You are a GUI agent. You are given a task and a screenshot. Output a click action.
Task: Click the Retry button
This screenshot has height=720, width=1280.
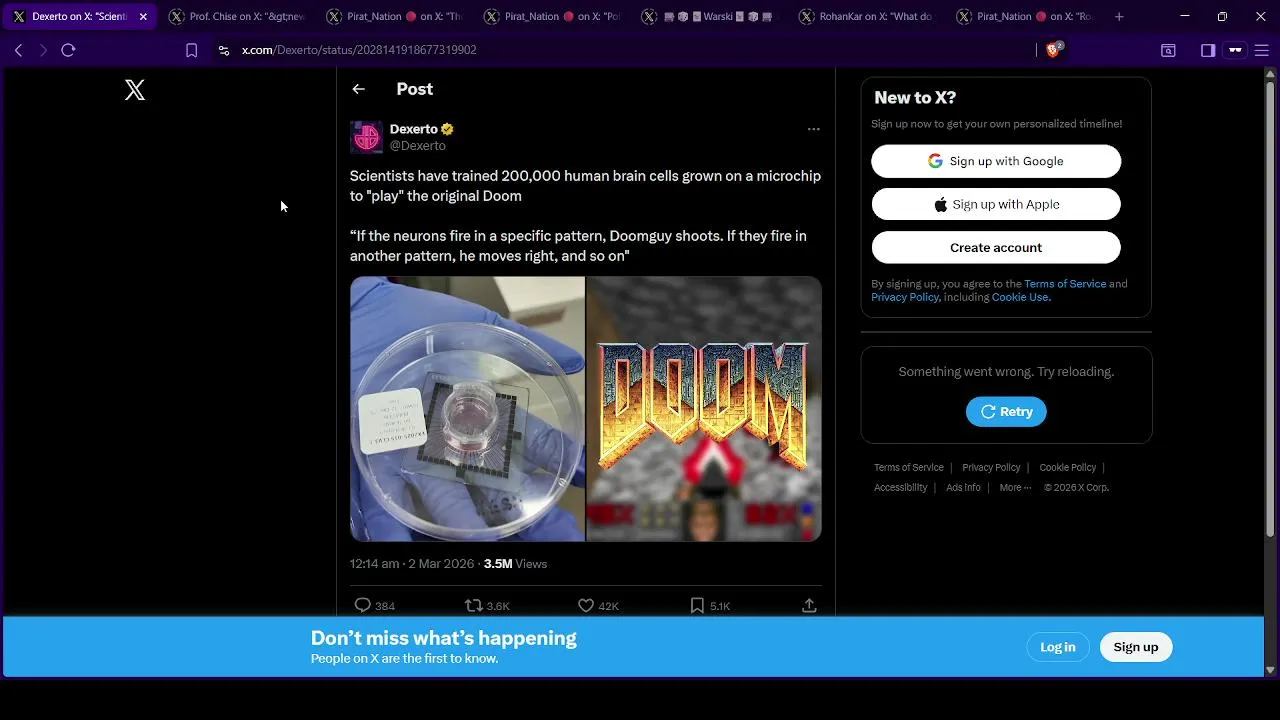(x=1006, y=411)
